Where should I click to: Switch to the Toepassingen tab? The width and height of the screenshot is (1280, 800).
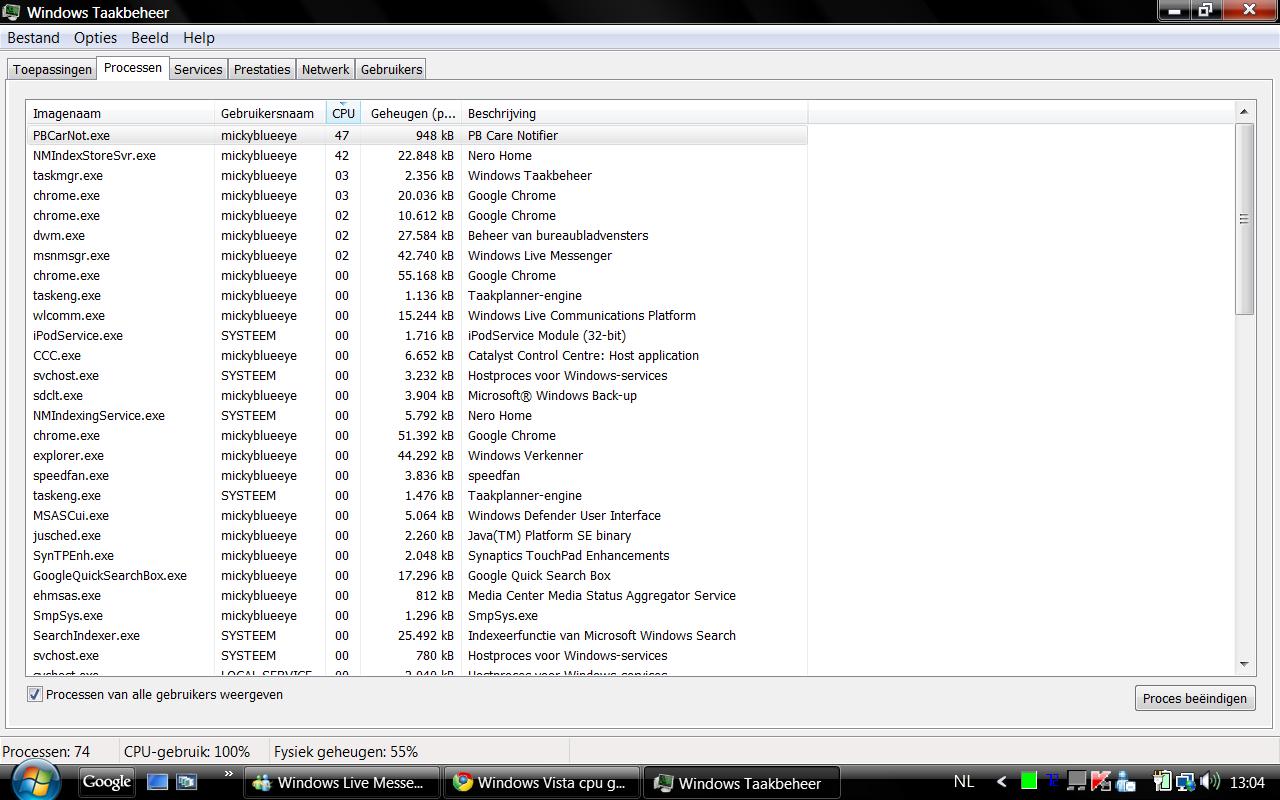pyautogui.click(x=52, y=69)
